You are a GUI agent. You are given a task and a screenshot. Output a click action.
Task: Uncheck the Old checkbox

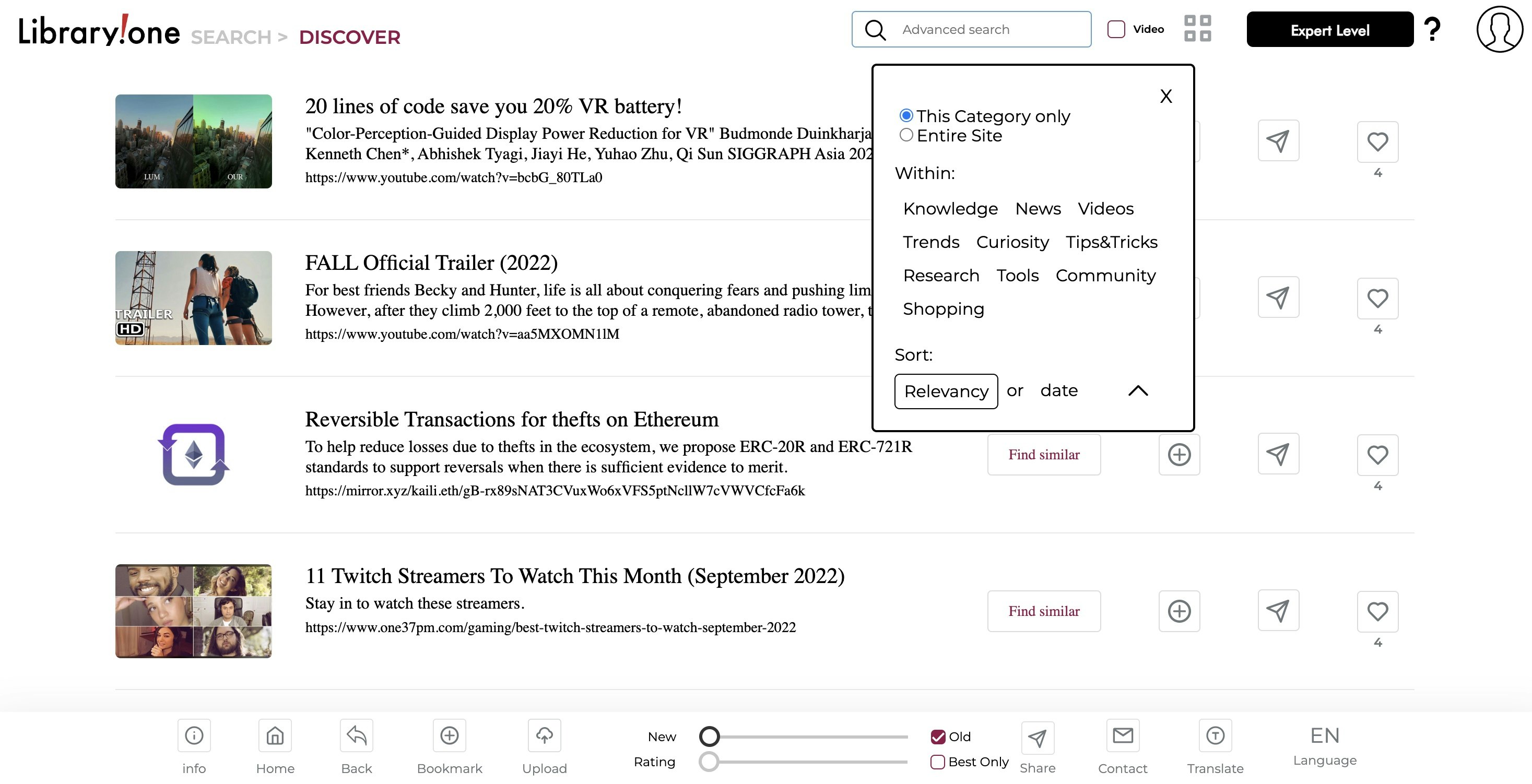[938, 737]
